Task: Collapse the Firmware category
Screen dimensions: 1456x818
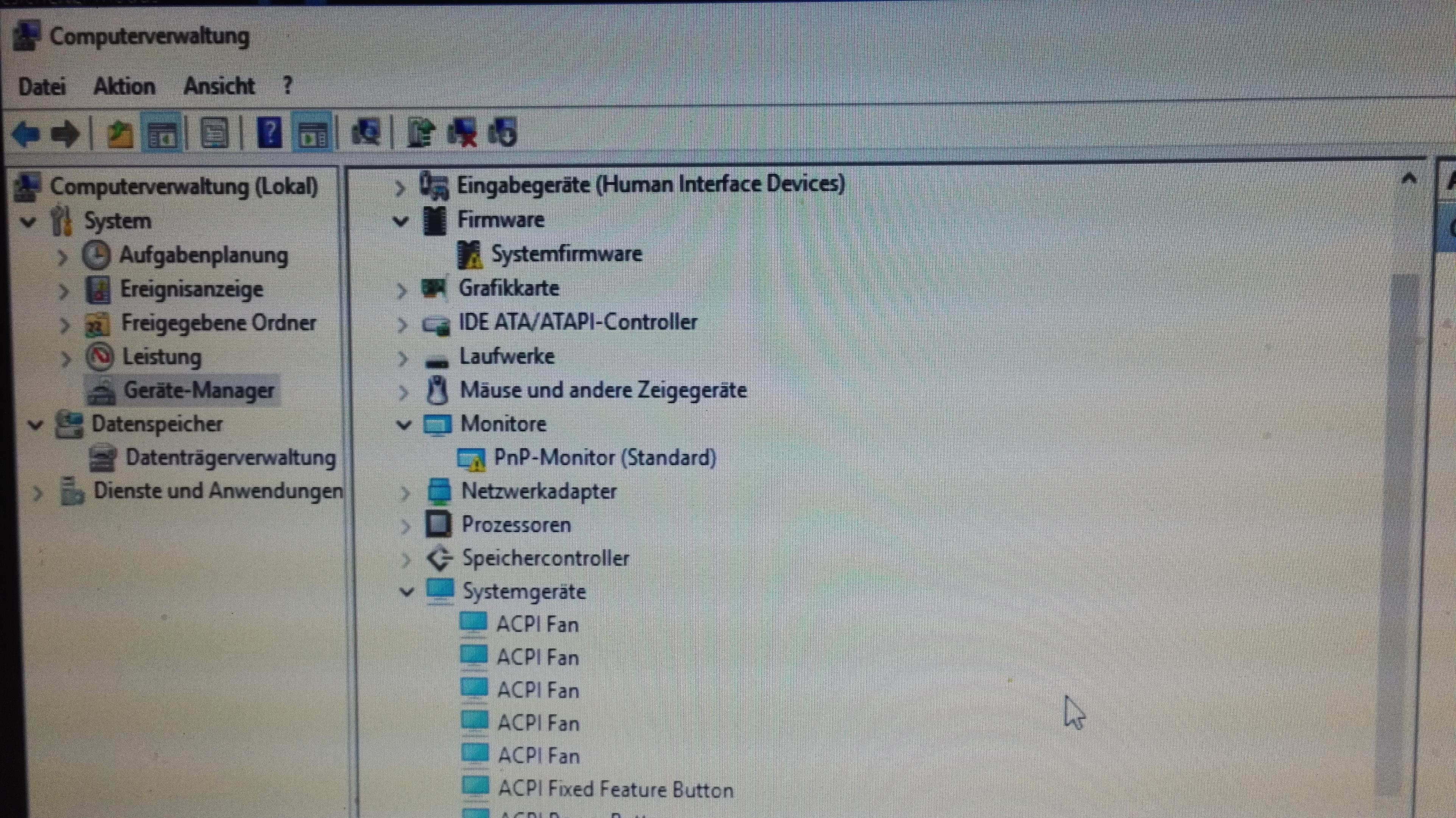Action: pyautogui.click(x=401, y=221)
